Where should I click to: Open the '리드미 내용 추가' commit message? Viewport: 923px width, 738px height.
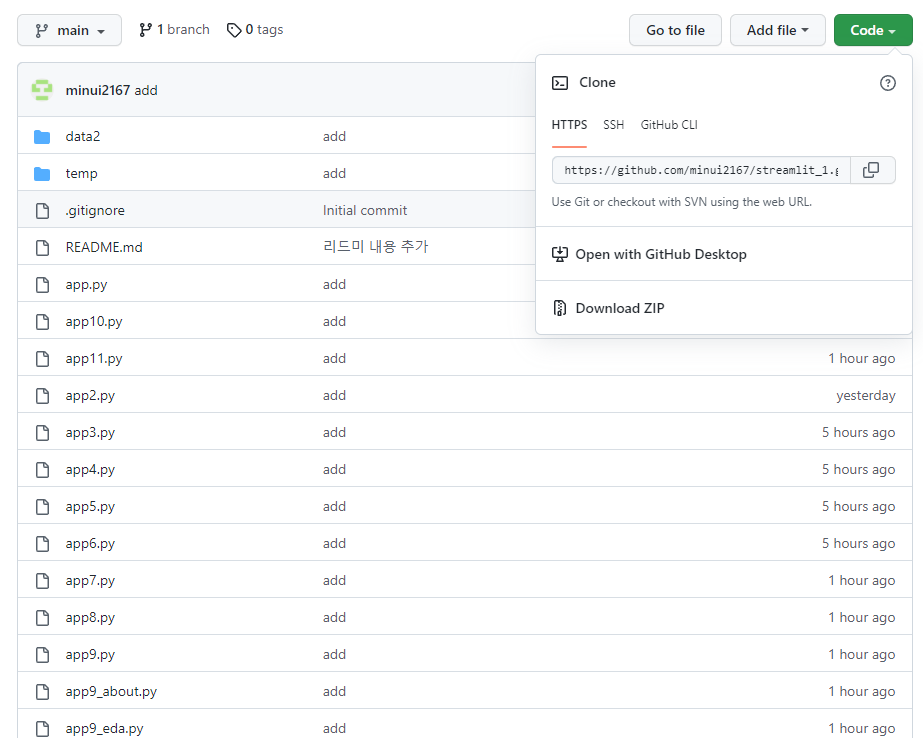tap(376, 247)
